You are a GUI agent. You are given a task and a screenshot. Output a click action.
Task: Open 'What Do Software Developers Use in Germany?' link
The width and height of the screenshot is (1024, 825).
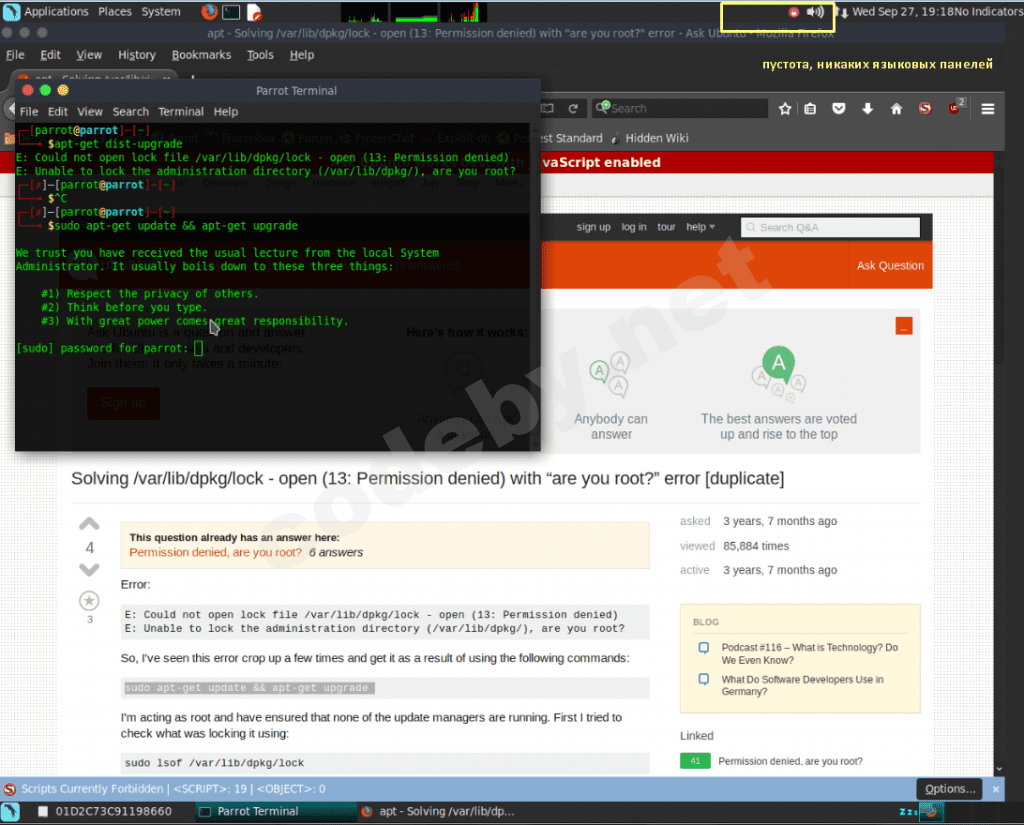(x=802, y=685)
